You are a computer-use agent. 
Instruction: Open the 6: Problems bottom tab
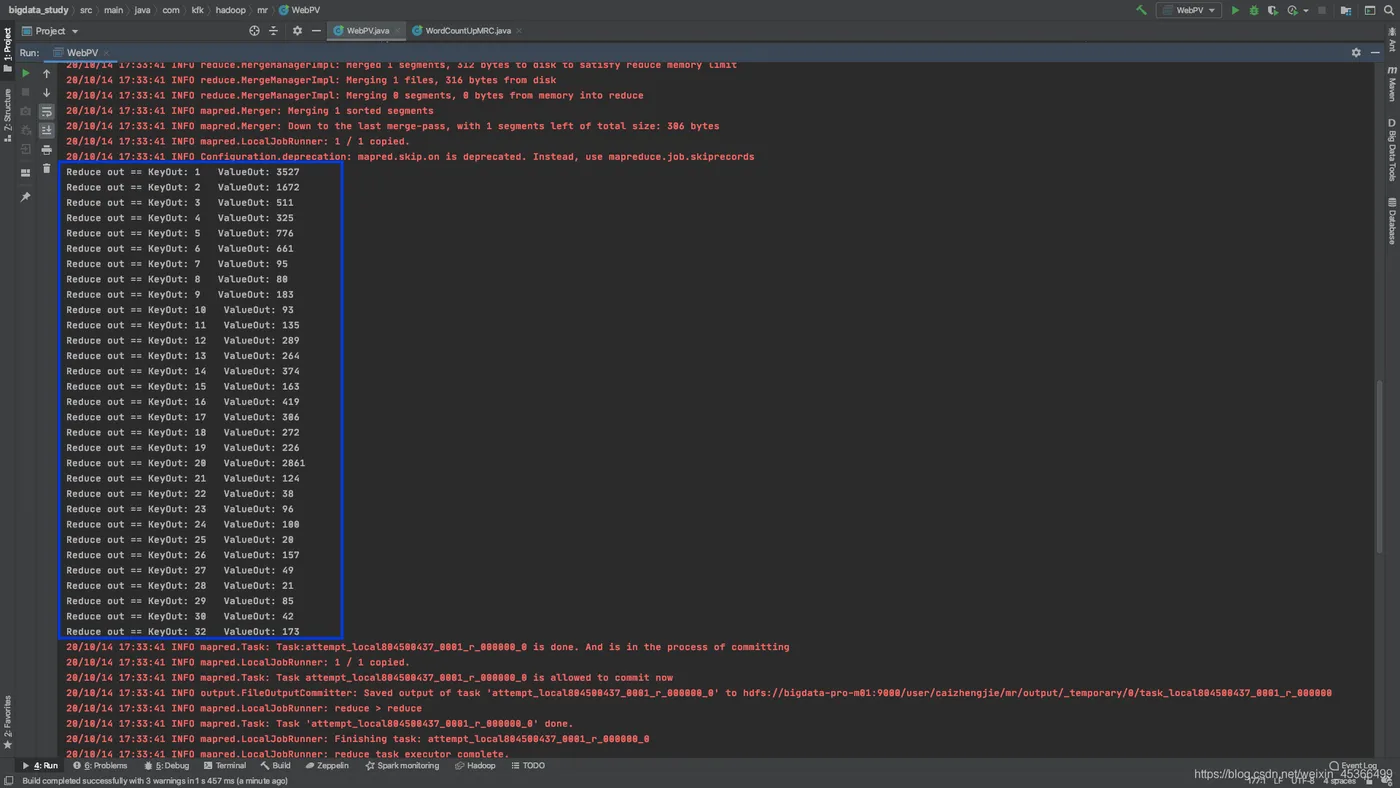click(x=100, y=766)
